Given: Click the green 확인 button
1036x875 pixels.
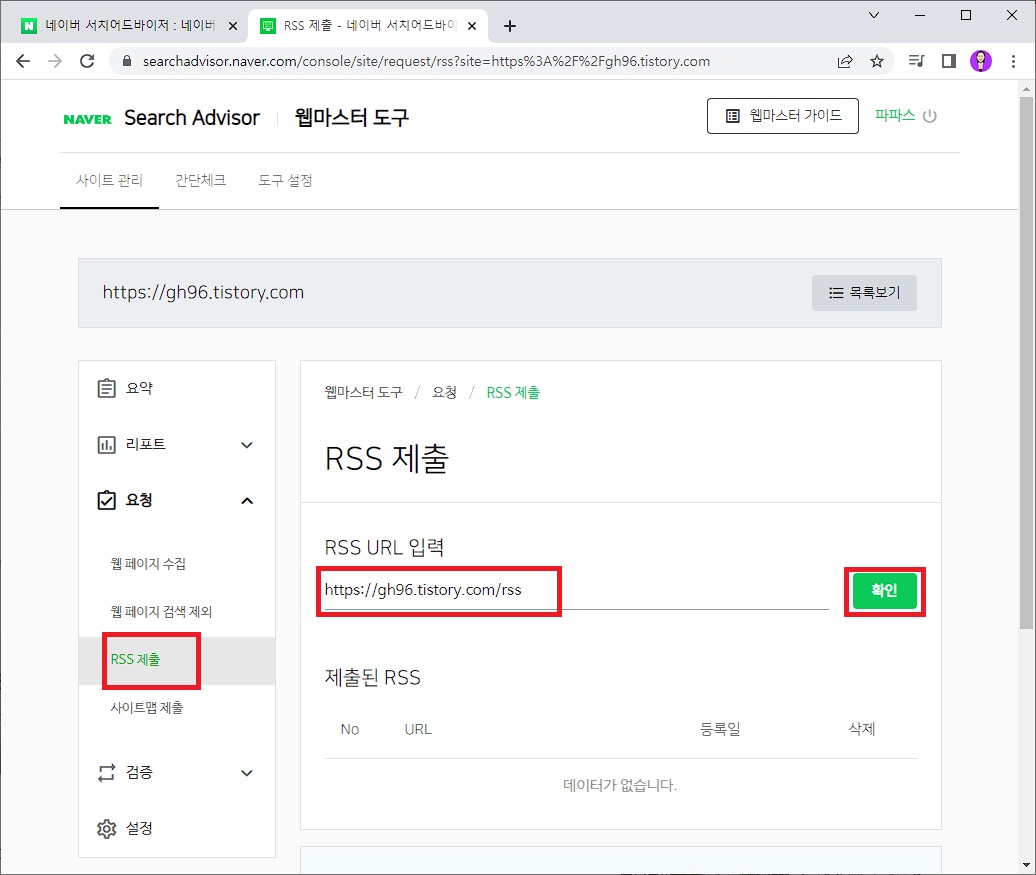Looking at the screenshot, I should [885, 590].
